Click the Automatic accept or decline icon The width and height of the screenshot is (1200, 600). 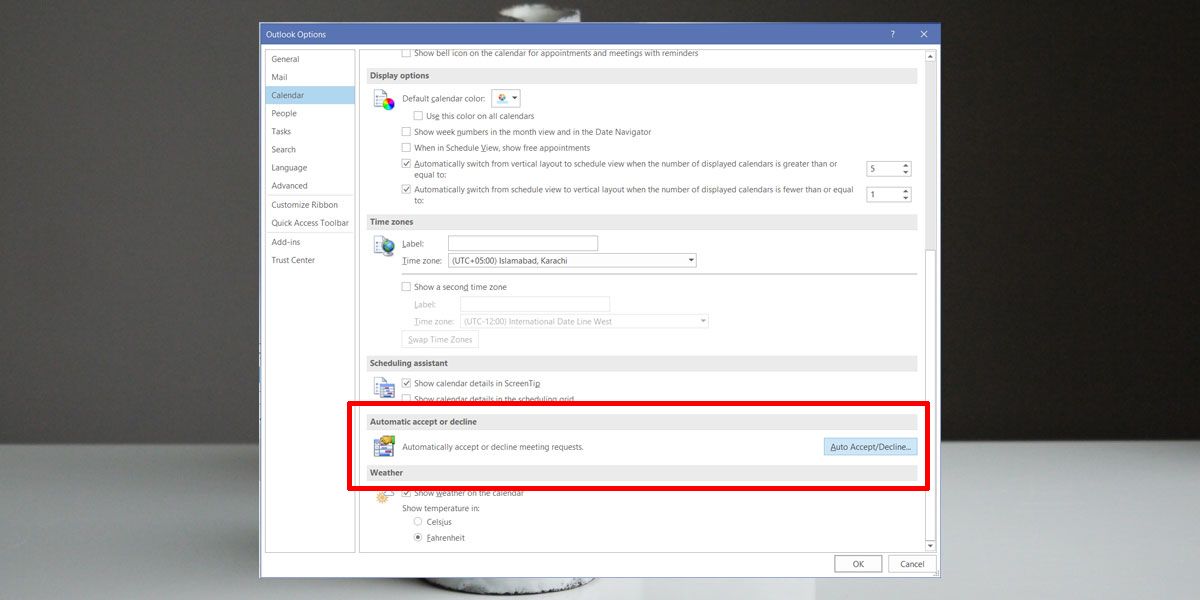[384, 446]
